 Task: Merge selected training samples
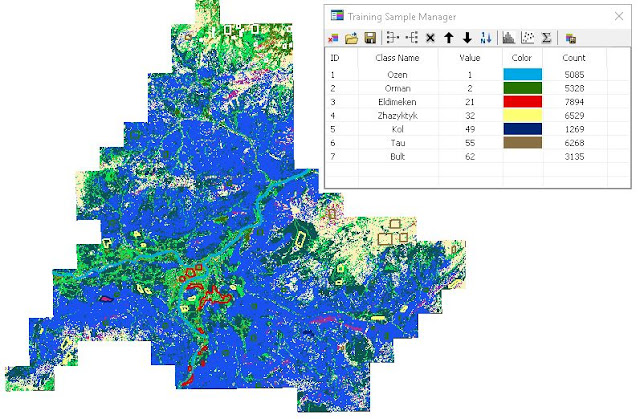click(x=393, y=38)
